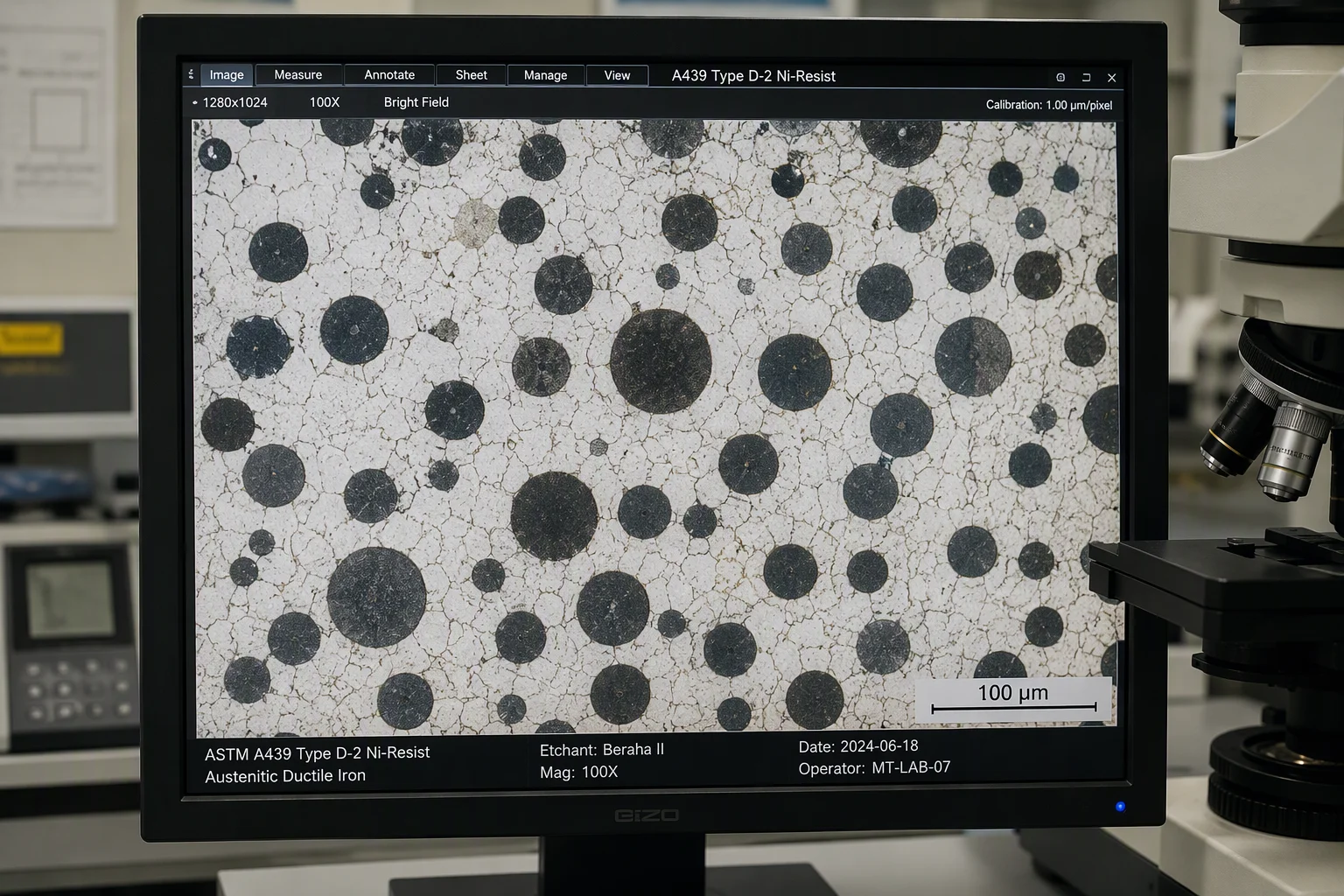The width and height of the screenshot is (1344, 896).
Task: Click the ASTM A439 Type D-2 Ni-Resist caption
Action: coord(317,752)
